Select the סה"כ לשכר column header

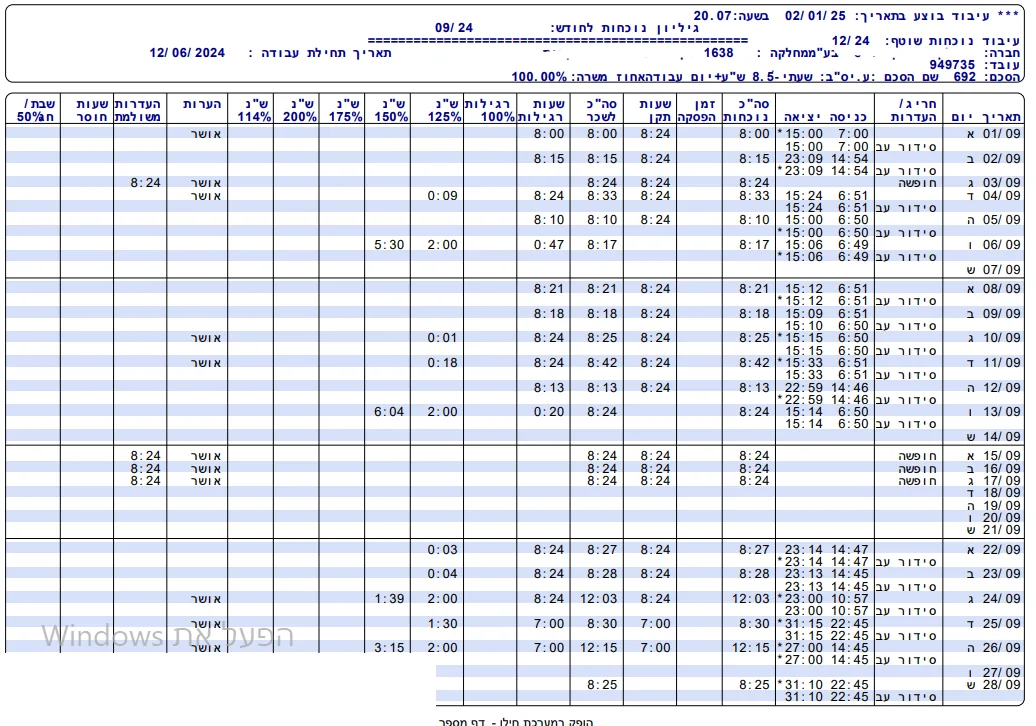click(601, 110)
